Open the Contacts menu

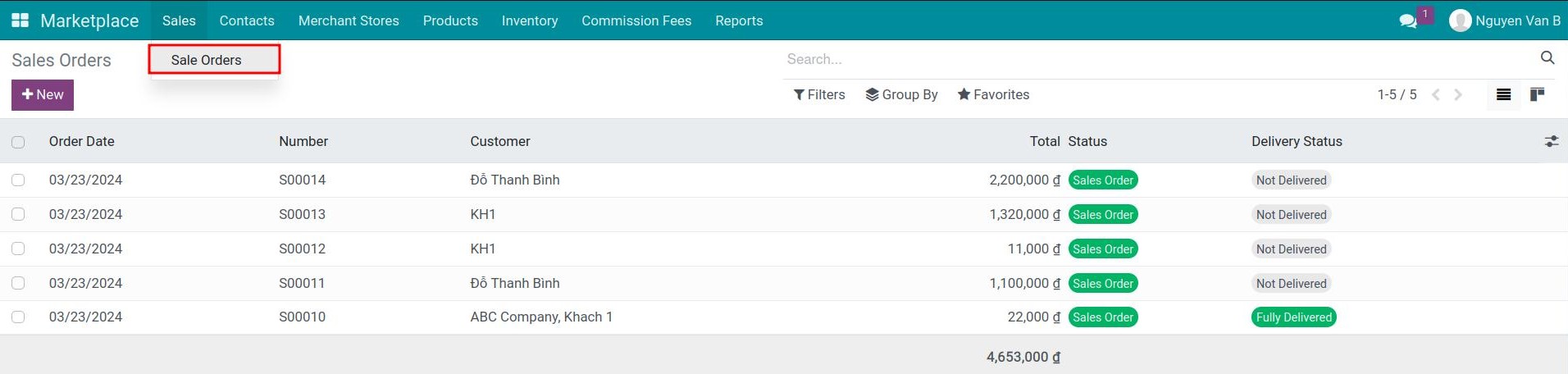(x=247, y=21)
